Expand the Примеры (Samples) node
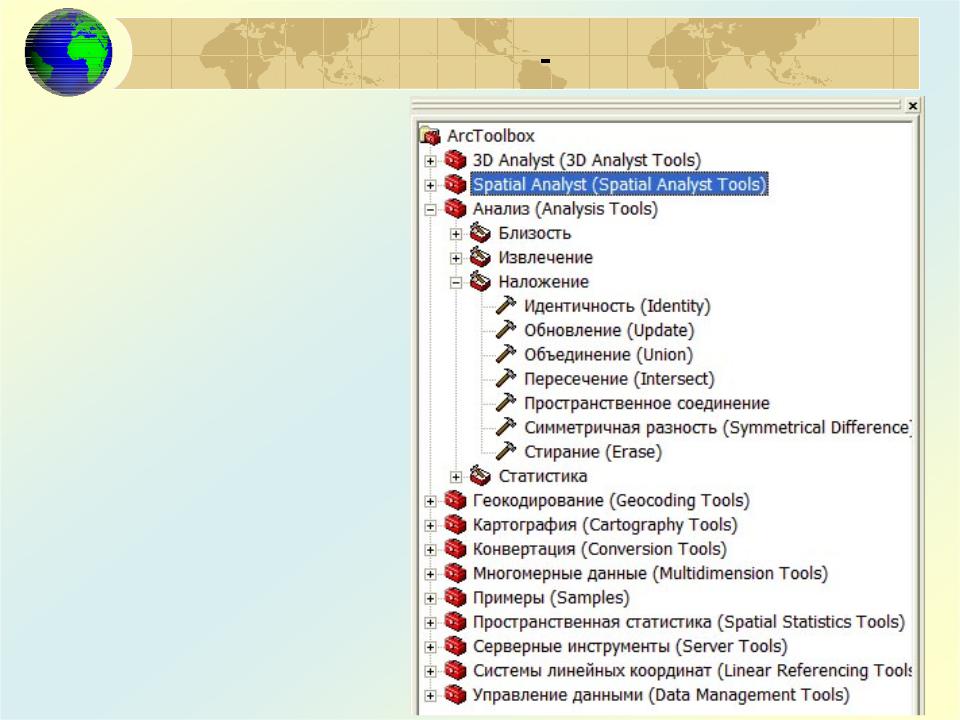This screenshot has height=720, width=960. 430,599
